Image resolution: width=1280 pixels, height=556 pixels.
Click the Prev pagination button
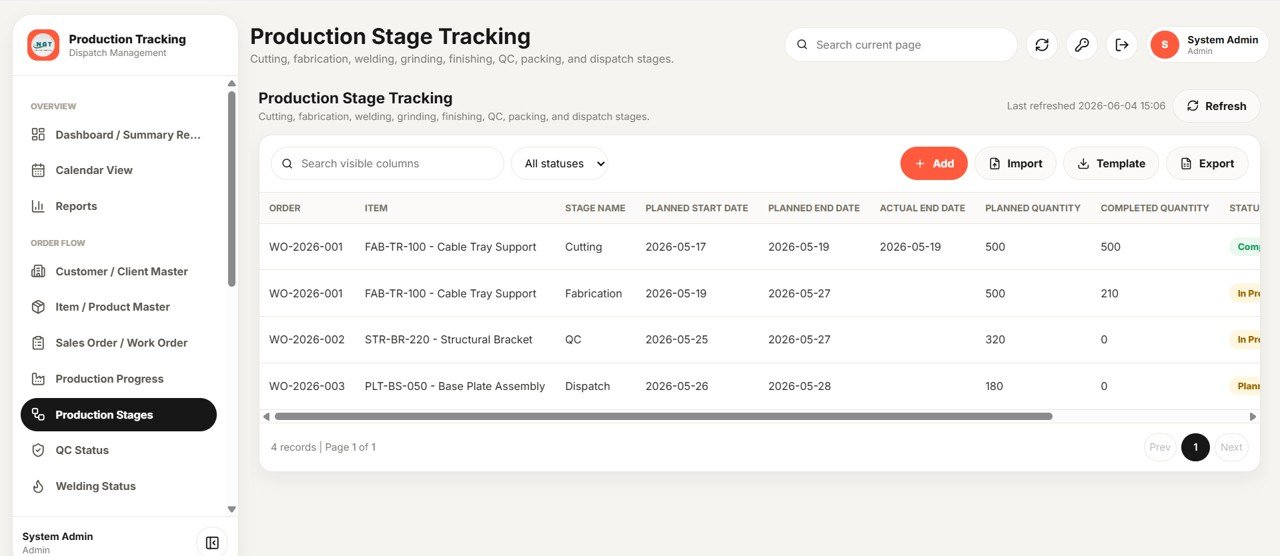(x=1160, y=447)
